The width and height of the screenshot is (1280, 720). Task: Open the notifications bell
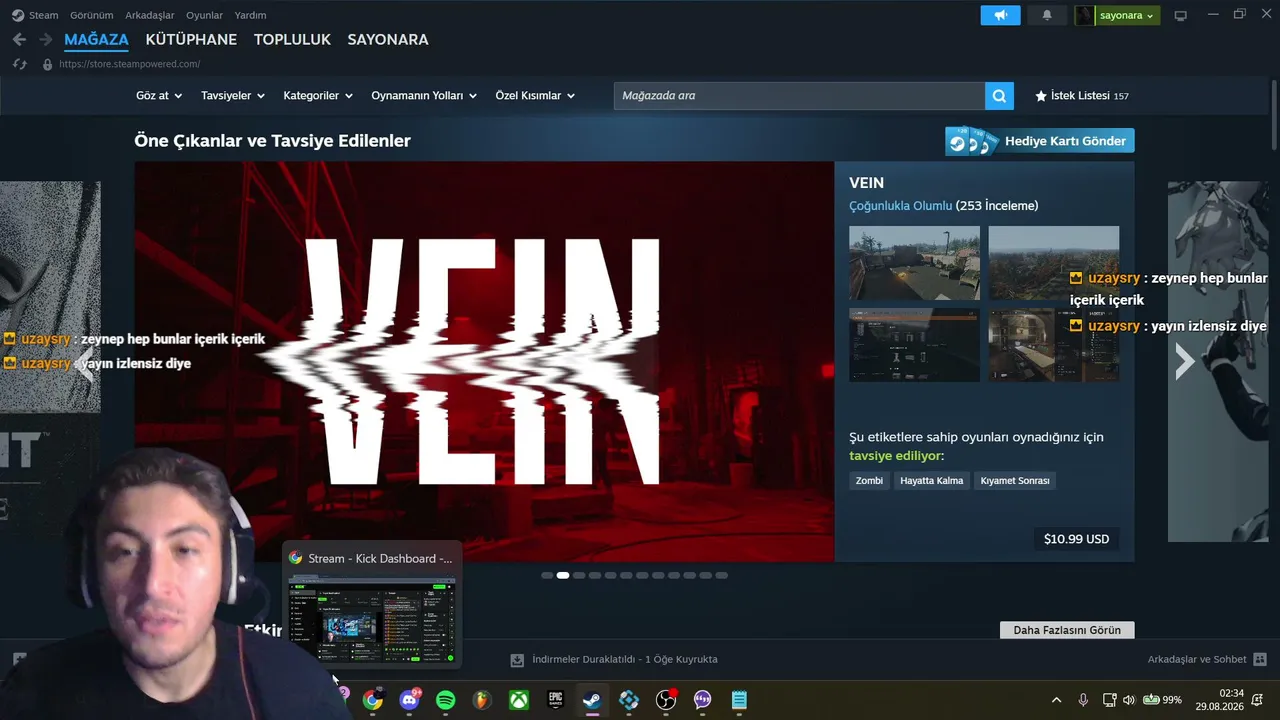tap(1047, 15)
